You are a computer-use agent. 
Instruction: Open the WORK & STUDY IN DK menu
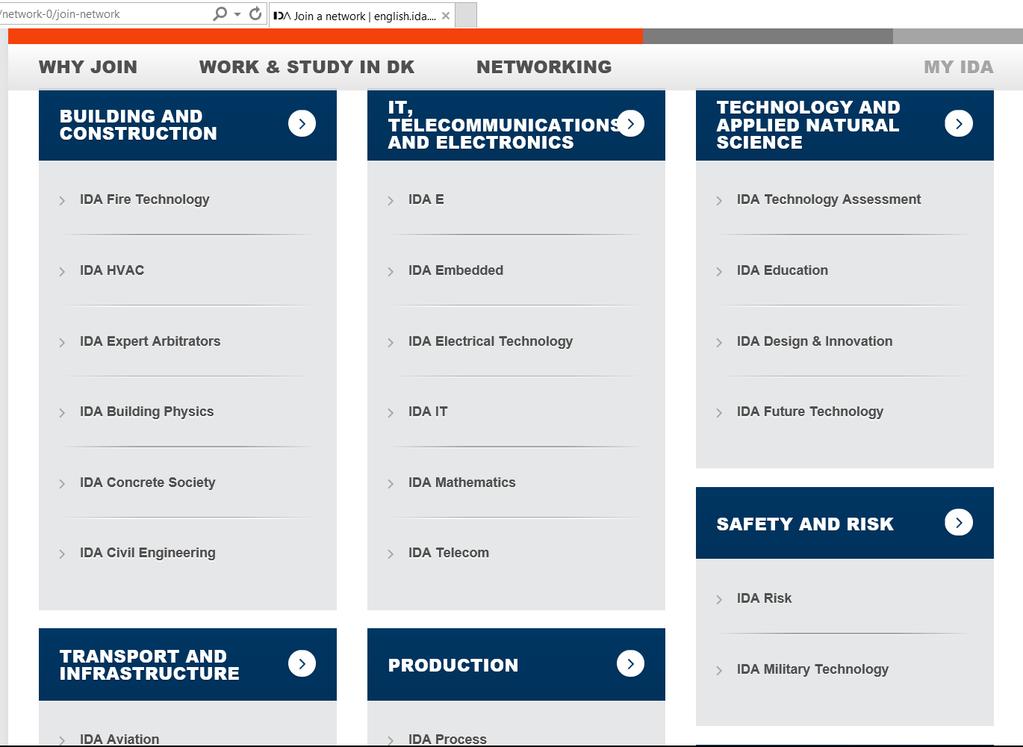tap(307, 67)
